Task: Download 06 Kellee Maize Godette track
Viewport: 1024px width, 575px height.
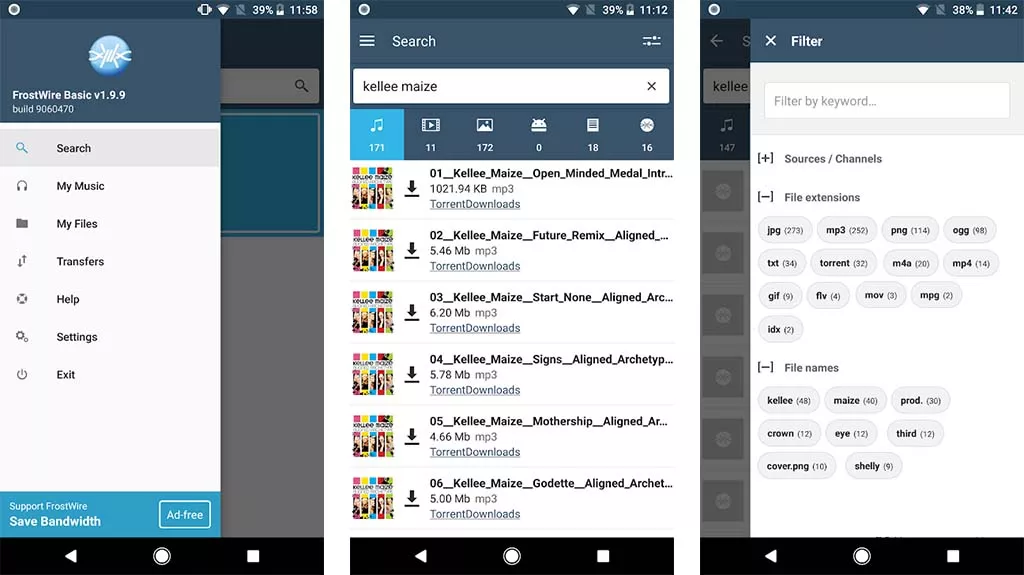Action: point(411,499)
